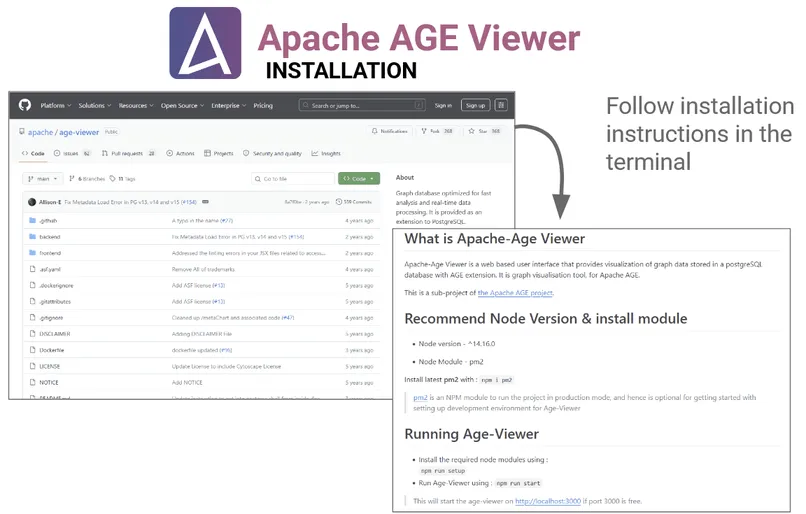Click the .gitignore file icon

pyautogui.click(x=32, y=318)
